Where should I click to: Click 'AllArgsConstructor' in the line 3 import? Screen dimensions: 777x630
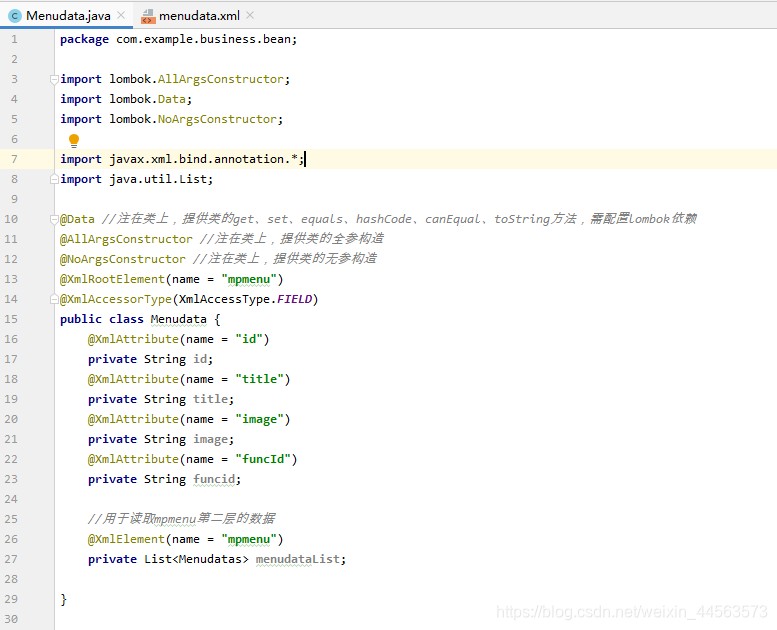coord(221,79)
